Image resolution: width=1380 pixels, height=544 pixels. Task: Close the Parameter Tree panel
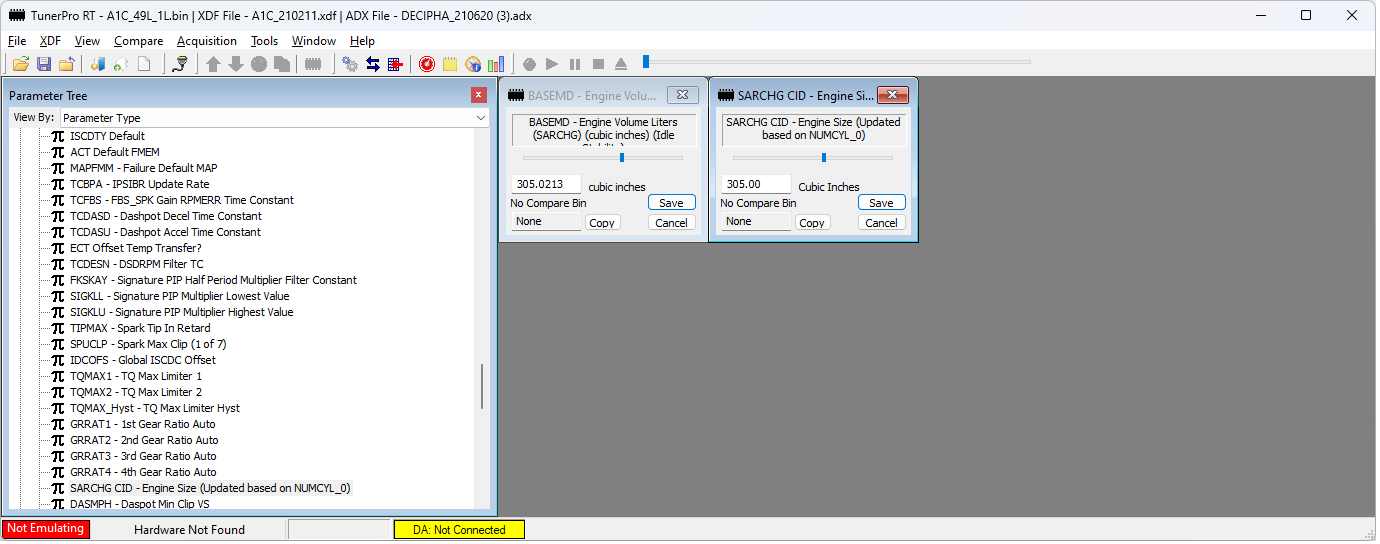pyautogui.click(x=479, y=96)
